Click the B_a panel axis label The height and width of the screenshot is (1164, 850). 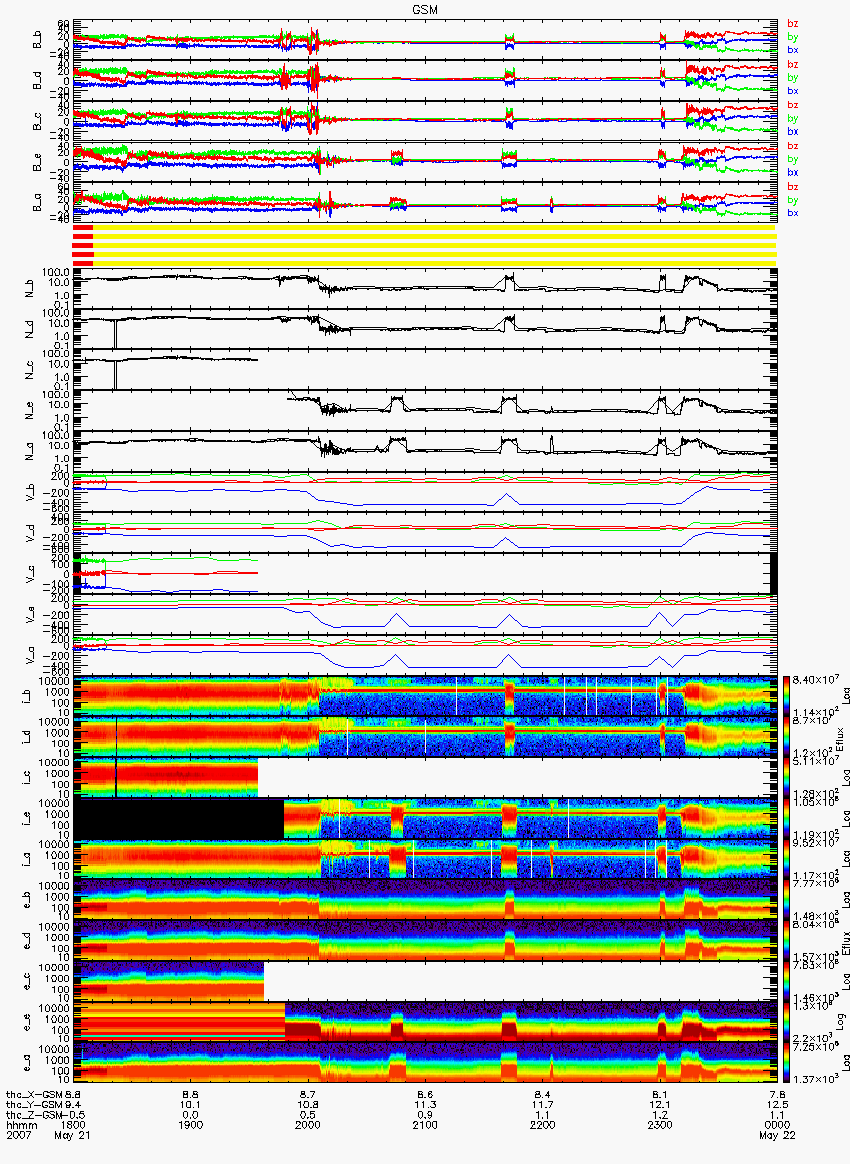point(37,203)
